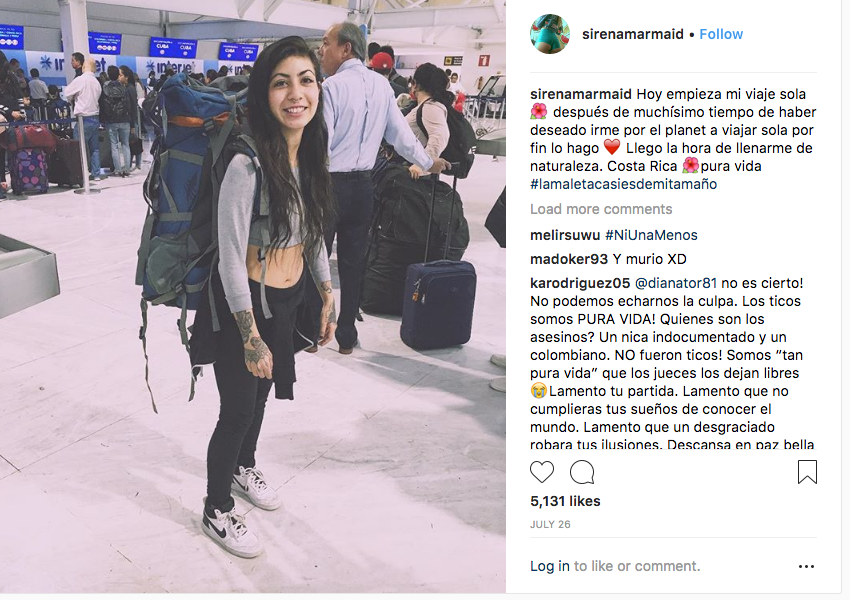This screenshot has width=850, height=600.
Task: Expand Load more comments
Action: click(x=601, y=209)
